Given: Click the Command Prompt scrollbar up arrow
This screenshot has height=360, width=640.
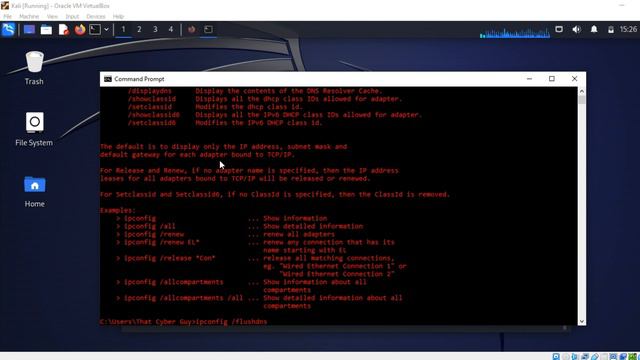Looking at the screenshot, I should (x=582, y=91).
